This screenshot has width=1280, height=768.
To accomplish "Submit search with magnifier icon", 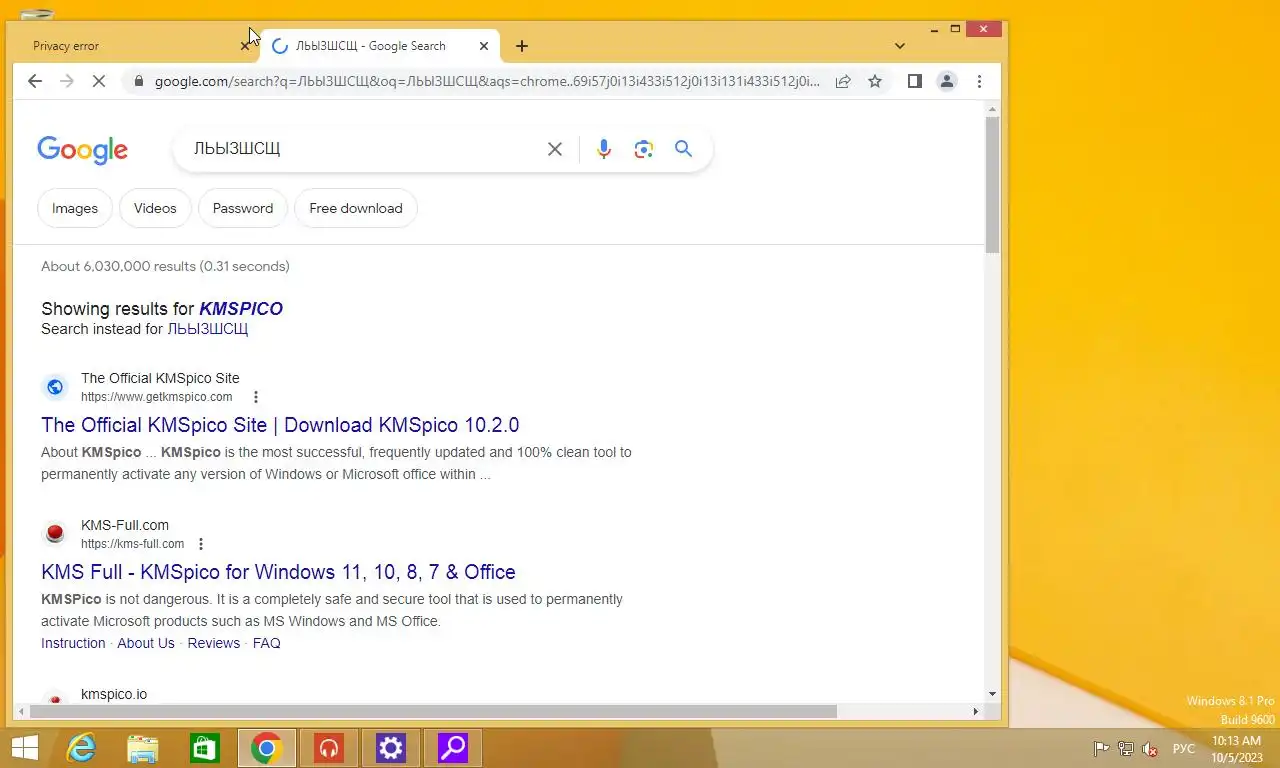I will tap(684, 149).
